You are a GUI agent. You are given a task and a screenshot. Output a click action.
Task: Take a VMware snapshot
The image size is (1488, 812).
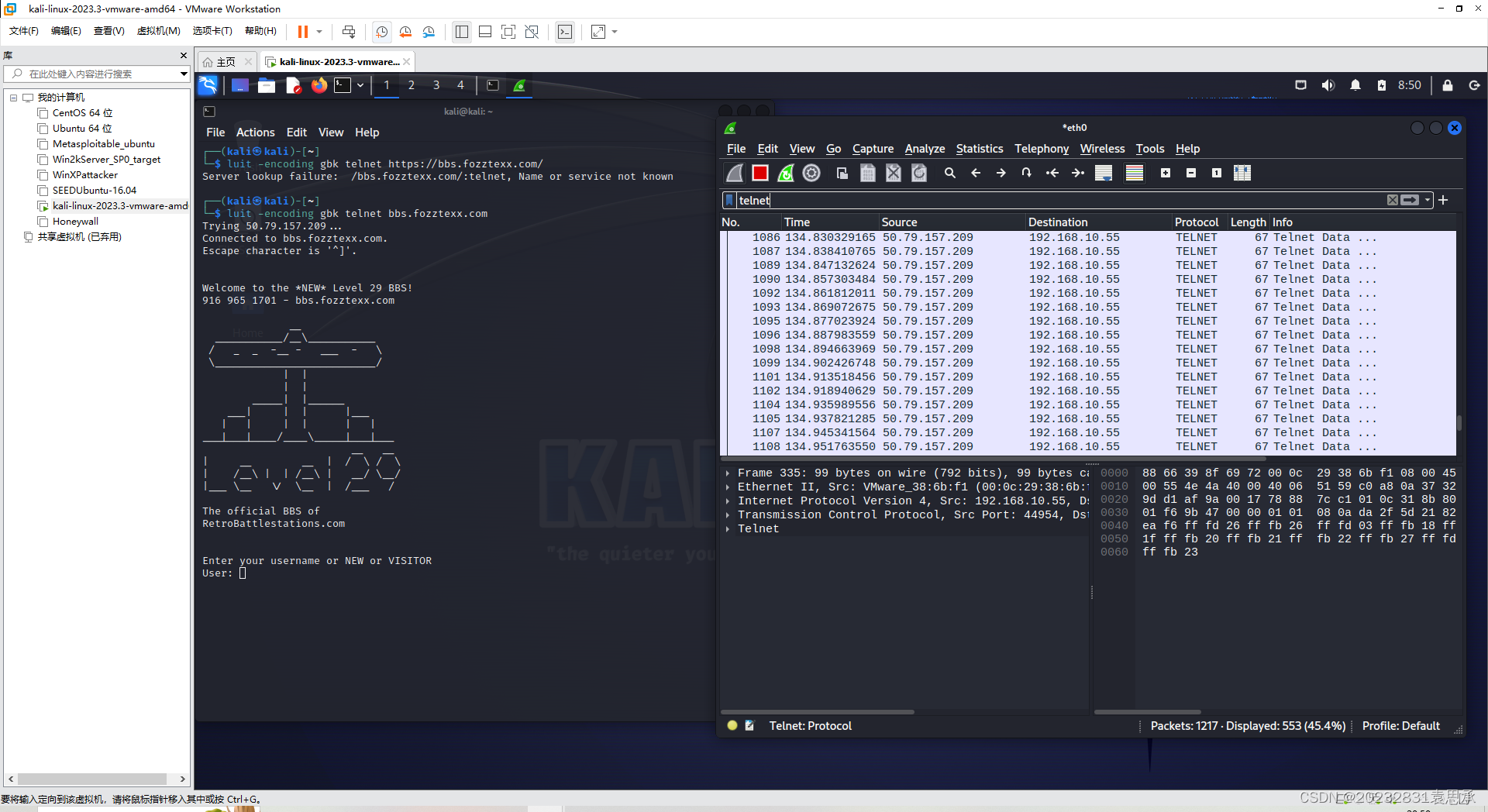click(x=381, y=32)
